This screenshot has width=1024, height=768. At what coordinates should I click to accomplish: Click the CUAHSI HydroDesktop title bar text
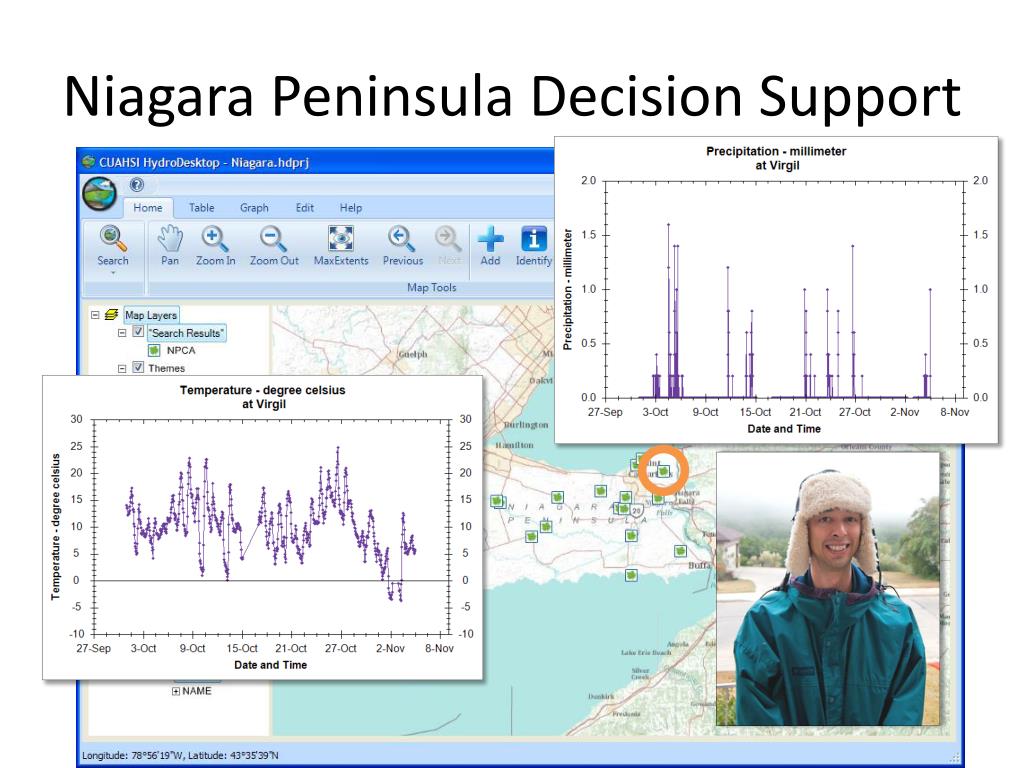pyautogui.click(x=204, y=162)
